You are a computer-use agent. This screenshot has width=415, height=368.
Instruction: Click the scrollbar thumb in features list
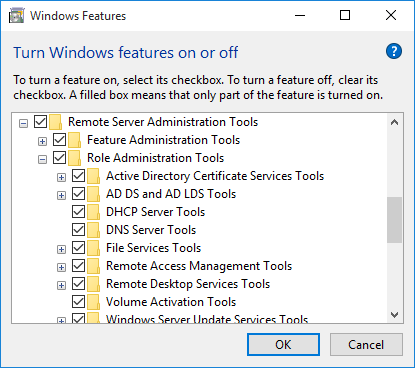pos(394,220)
